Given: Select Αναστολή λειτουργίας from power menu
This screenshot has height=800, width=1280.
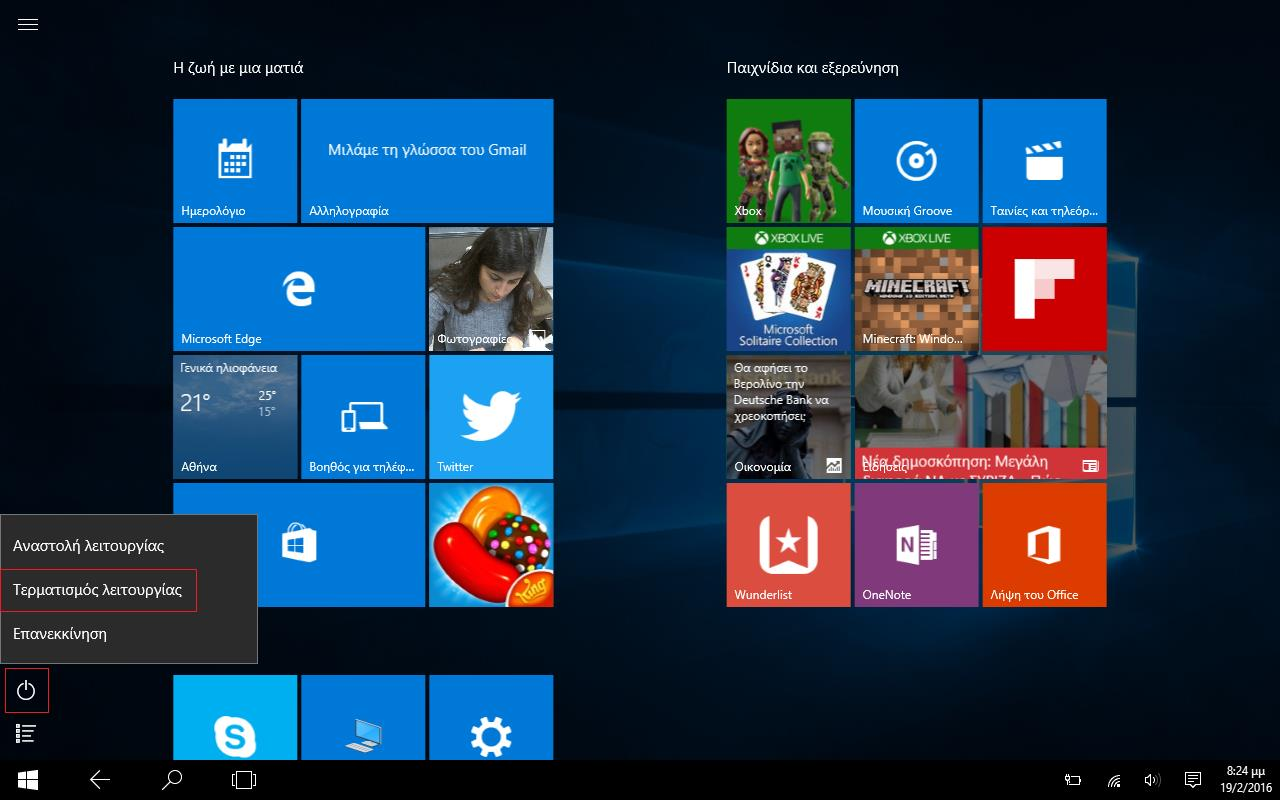Looking at the screenshot, I should [129, 546].
